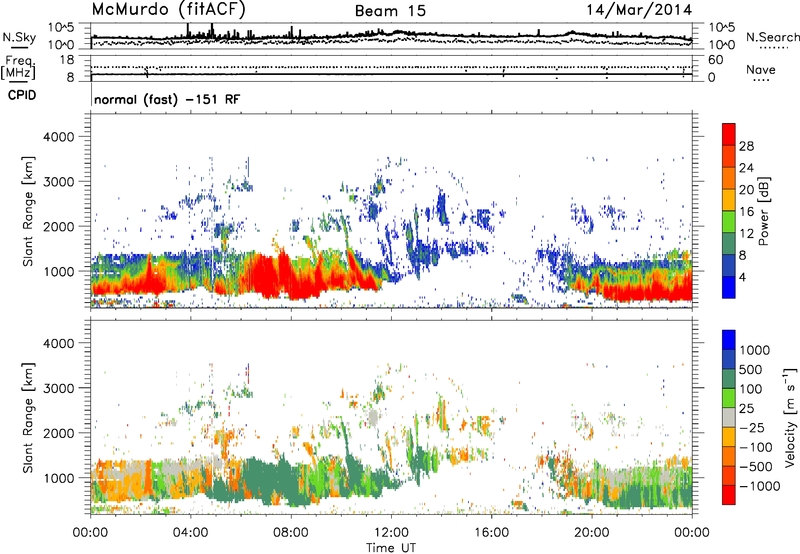Image resolution: width=800 pixels, height=554 pixels.
Task: Click the 12 label on Power colorbar
Action: 746,233
